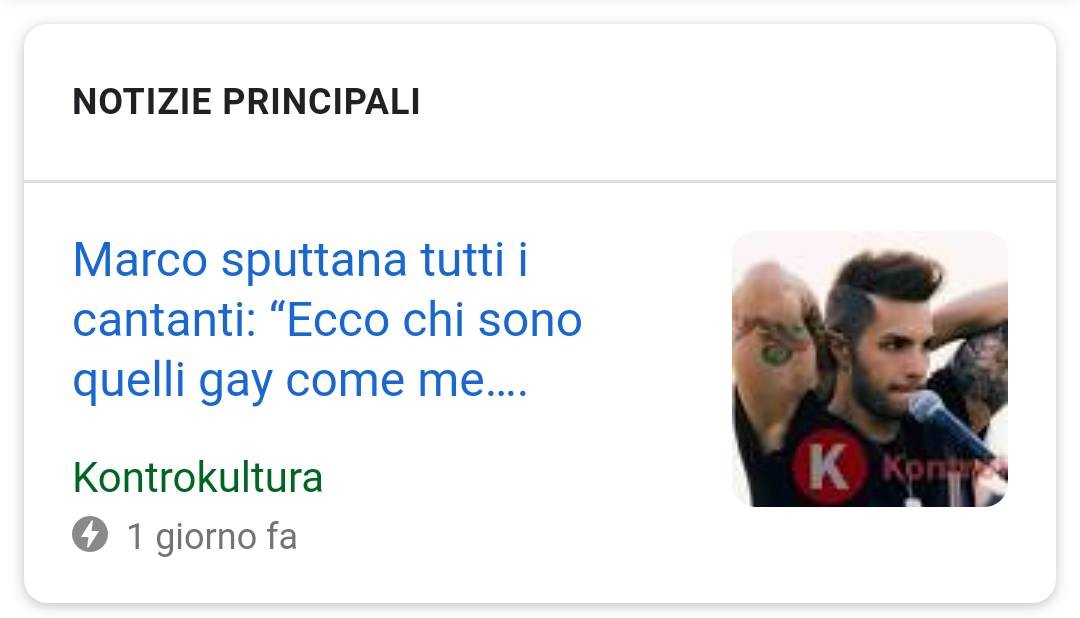Screen dimensions: 1080x618
Task: Click the headline line "cantanti: Ecco chi sono"
Action: tap(327, 320)
